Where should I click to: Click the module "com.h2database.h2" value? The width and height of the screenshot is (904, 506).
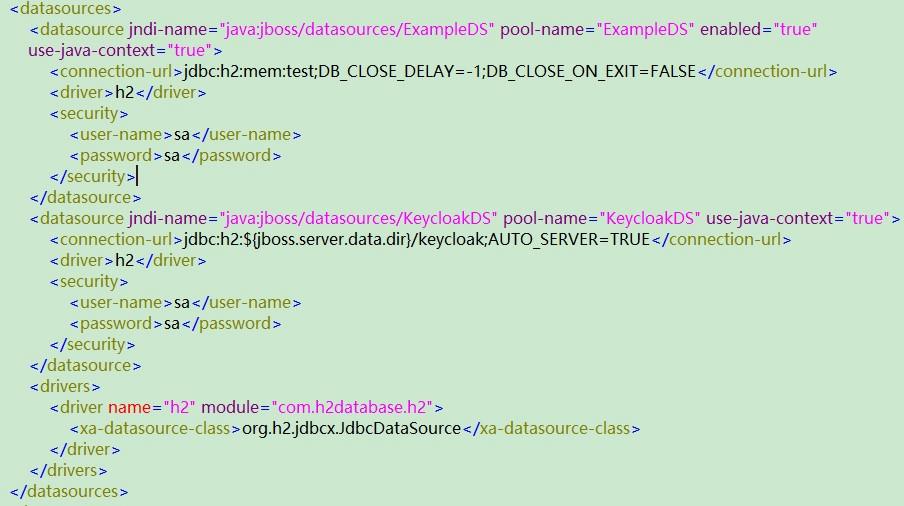(x=352, y=407)
